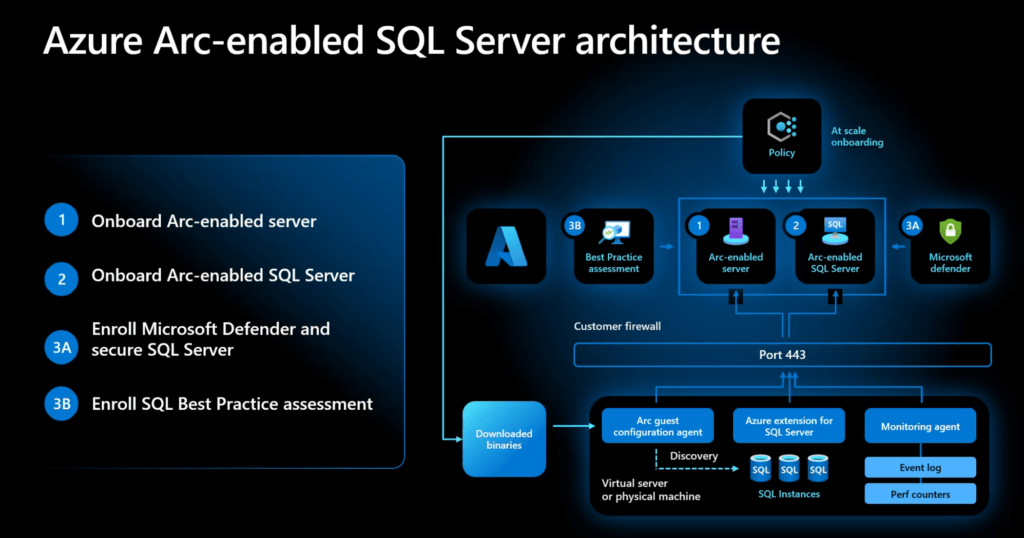Select the middle SQL instance cylinder
This screenshot has width=1024, height=538.
[789, 468]
